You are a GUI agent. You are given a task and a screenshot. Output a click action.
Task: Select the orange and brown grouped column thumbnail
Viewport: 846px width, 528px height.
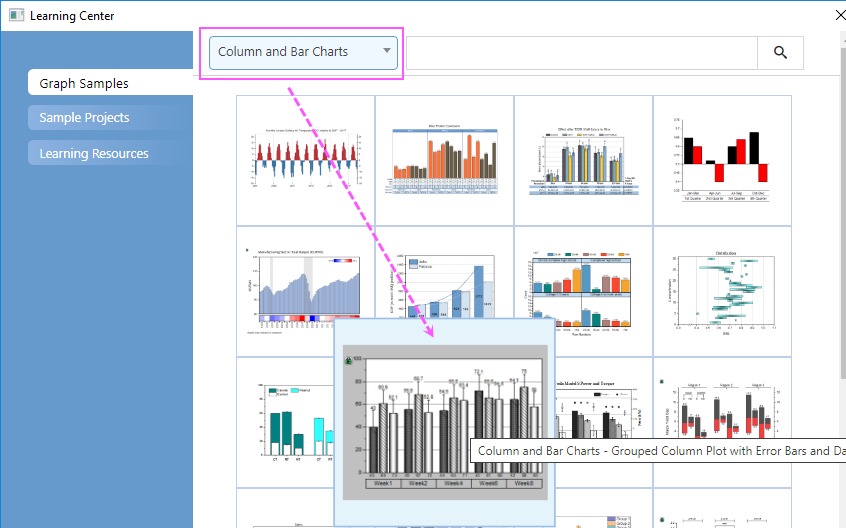pos(445,160)
